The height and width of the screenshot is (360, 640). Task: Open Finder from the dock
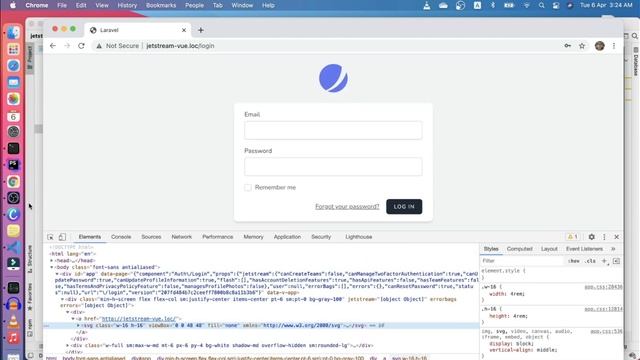click(13, 33)
